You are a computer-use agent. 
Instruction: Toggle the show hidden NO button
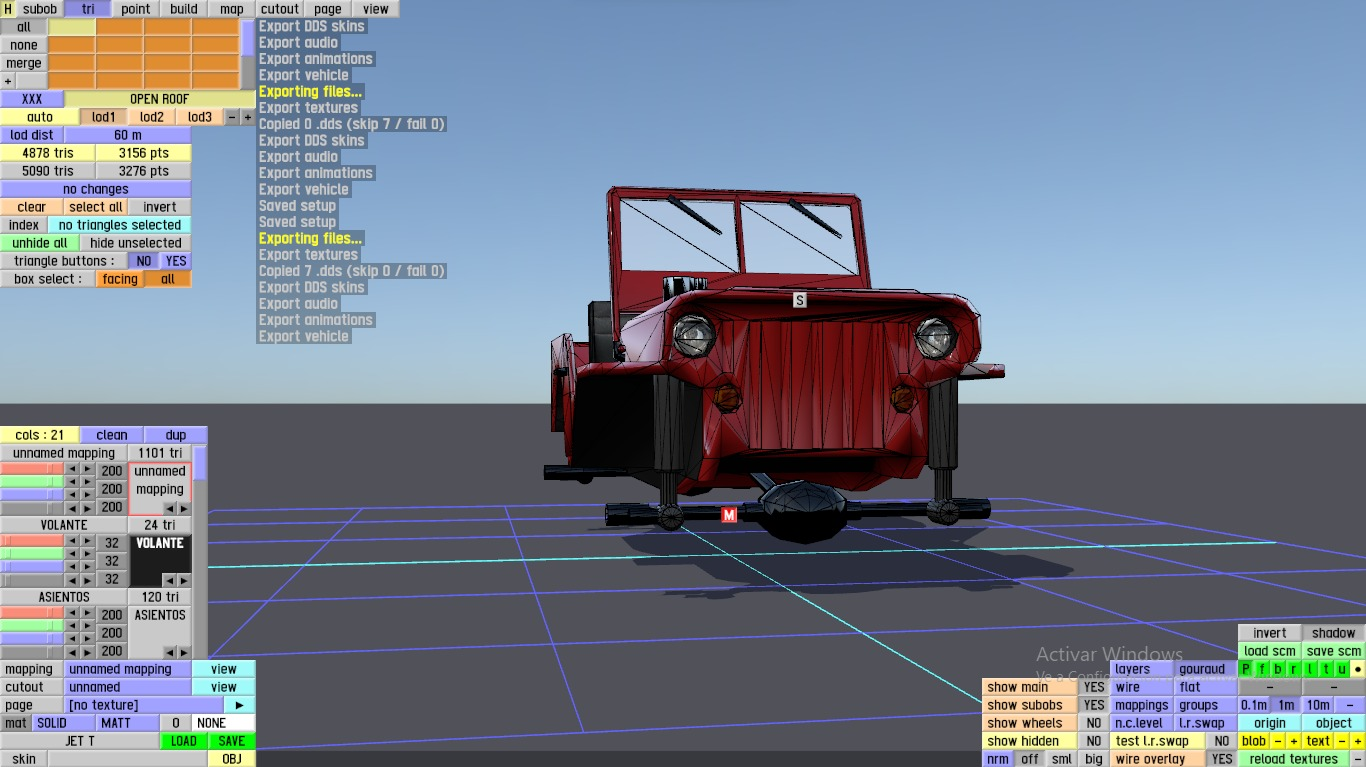click(1094, 741)
